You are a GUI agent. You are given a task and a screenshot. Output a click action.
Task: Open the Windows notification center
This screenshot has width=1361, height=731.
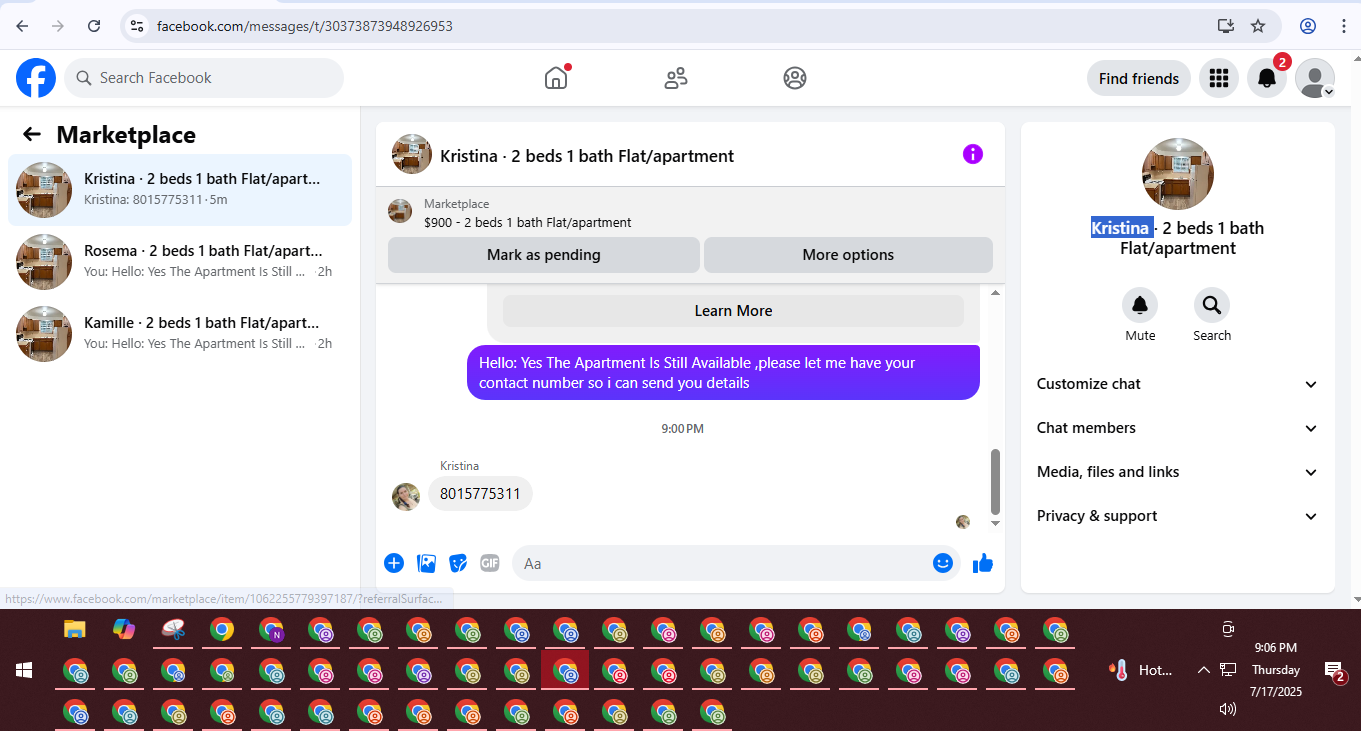(1335, 671)
